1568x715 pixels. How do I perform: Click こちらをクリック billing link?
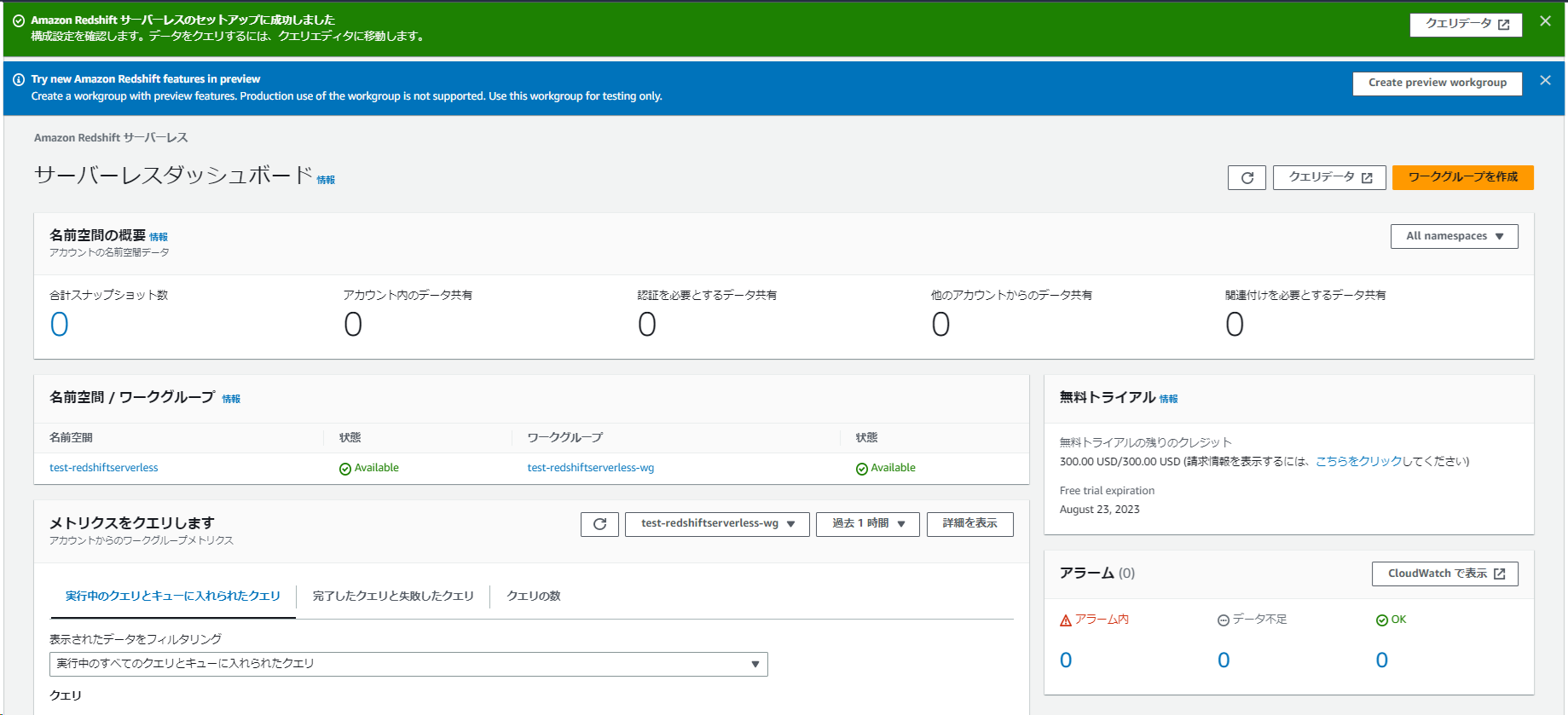pos(1359,461)
